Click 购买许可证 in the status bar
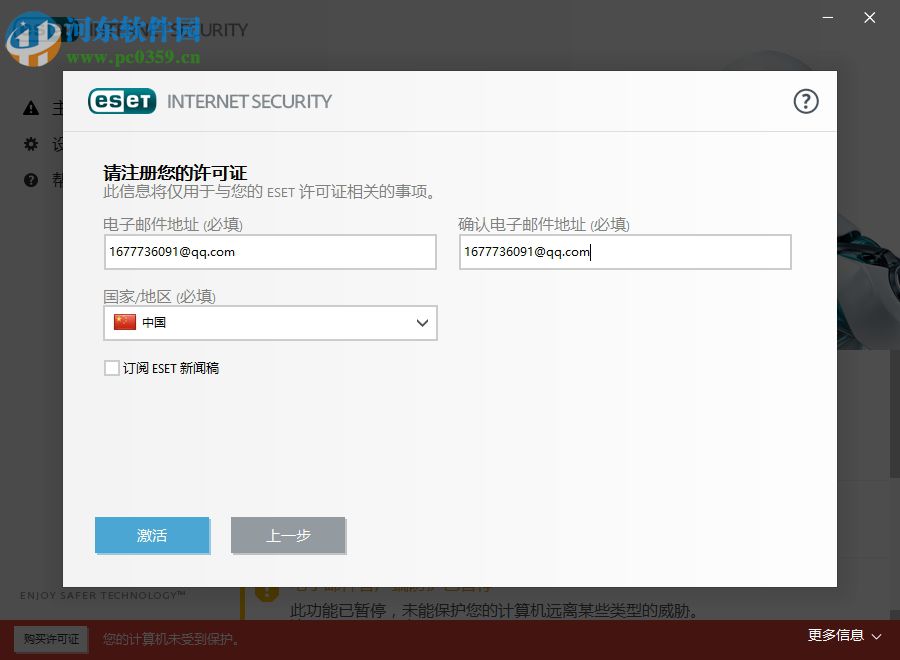Image resolution: width=900 pixels, height=660 pixels. point(50,638)
